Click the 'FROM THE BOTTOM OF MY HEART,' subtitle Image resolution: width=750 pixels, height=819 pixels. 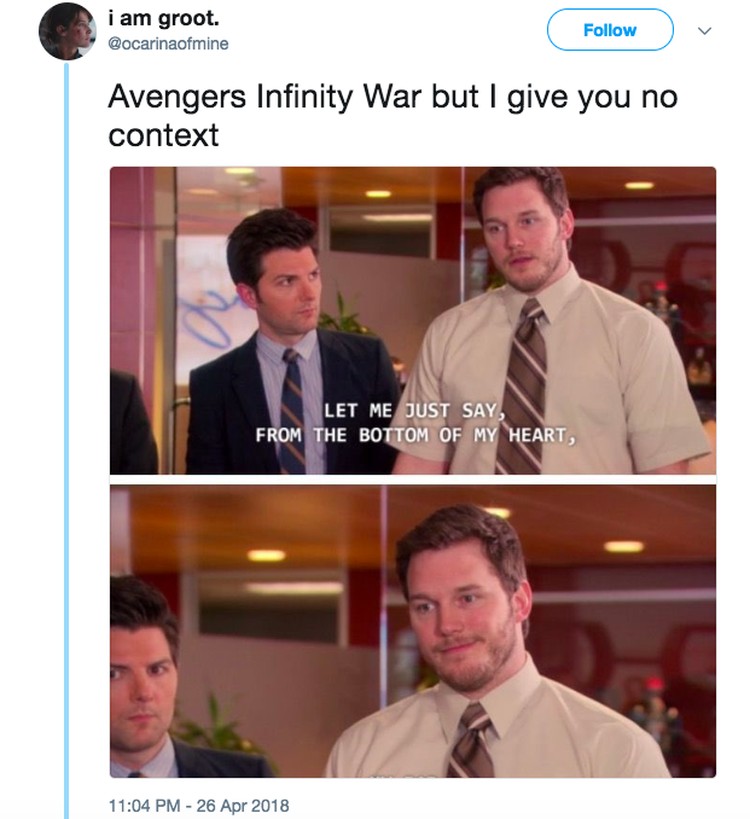(415, 435)
